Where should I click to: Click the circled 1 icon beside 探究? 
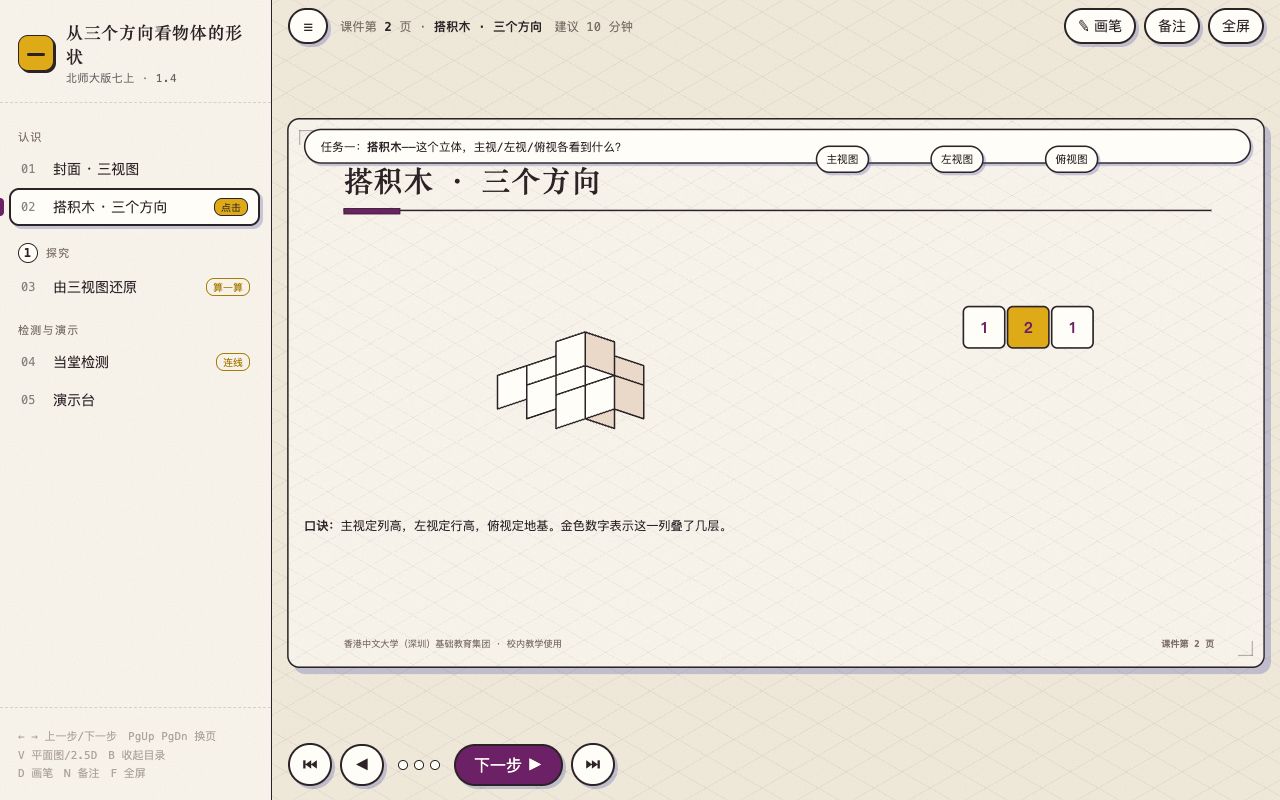28,253
